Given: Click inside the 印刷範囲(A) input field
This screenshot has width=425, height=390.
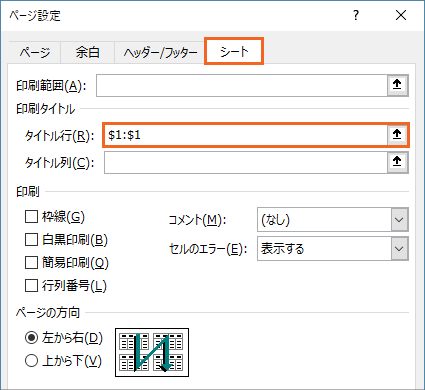Looking at the screenshot, I should 242,86.
